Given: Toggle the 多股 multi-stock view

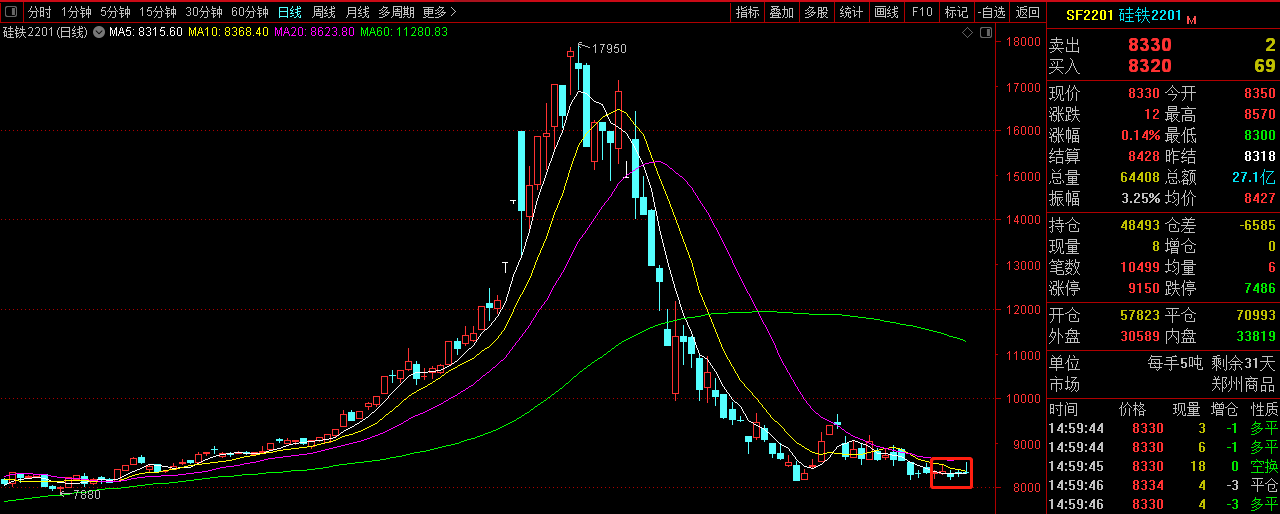Looking at the screenshot, I should [x=816, y=12].
